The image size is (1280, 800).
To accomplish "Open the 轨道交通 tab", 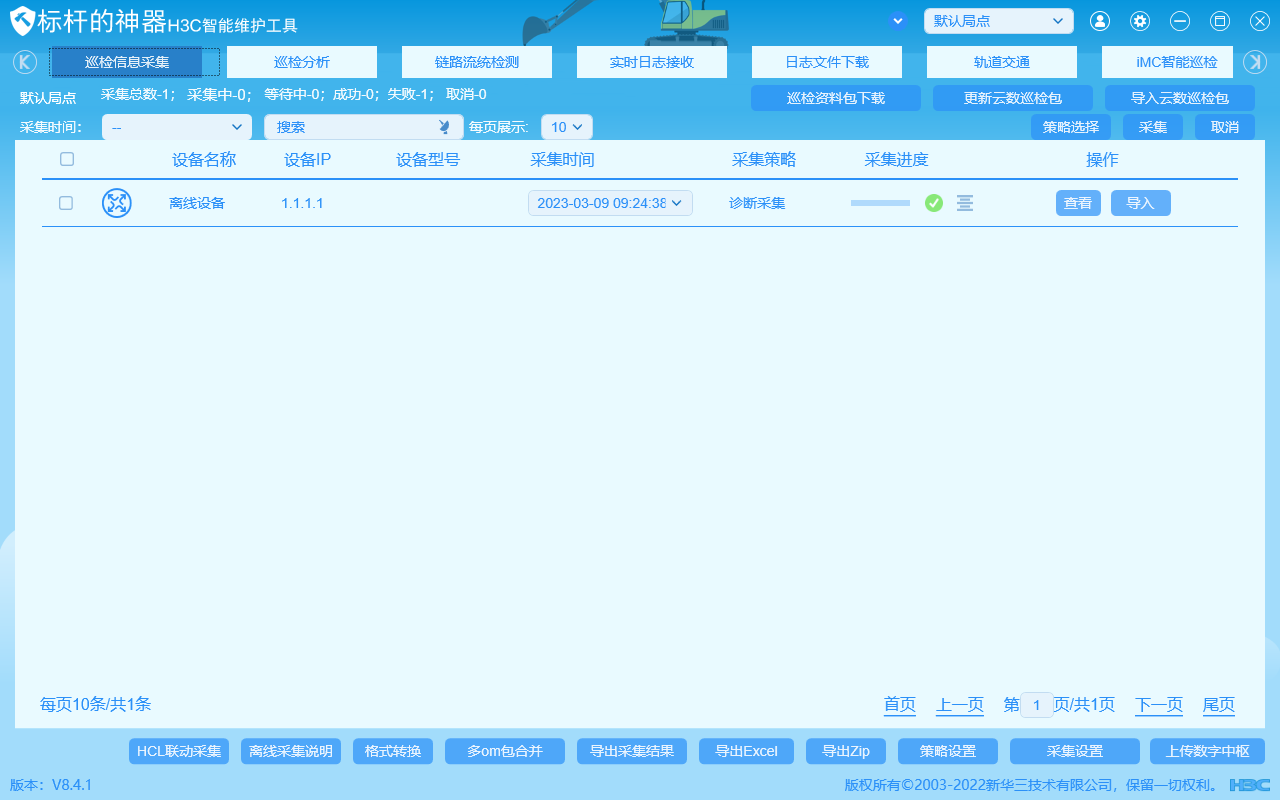I will pos(1002,62).
